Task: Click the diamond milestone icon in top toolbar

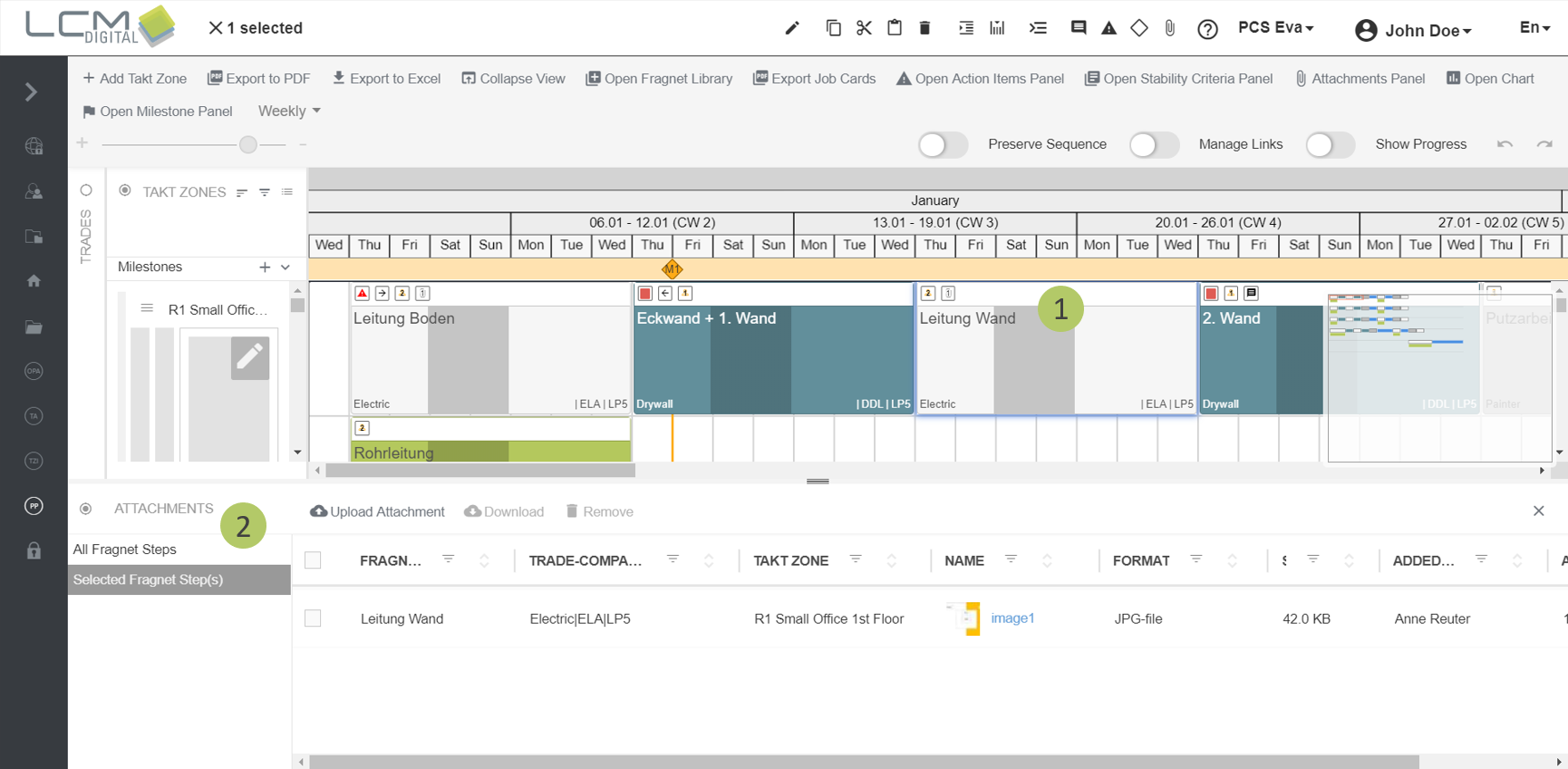Action: pyautogui.click(x=1139, y=28)
